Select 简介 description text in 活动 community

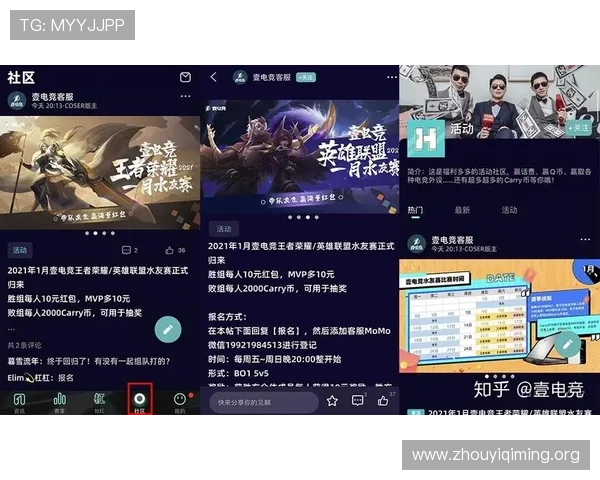pos(499,176)
